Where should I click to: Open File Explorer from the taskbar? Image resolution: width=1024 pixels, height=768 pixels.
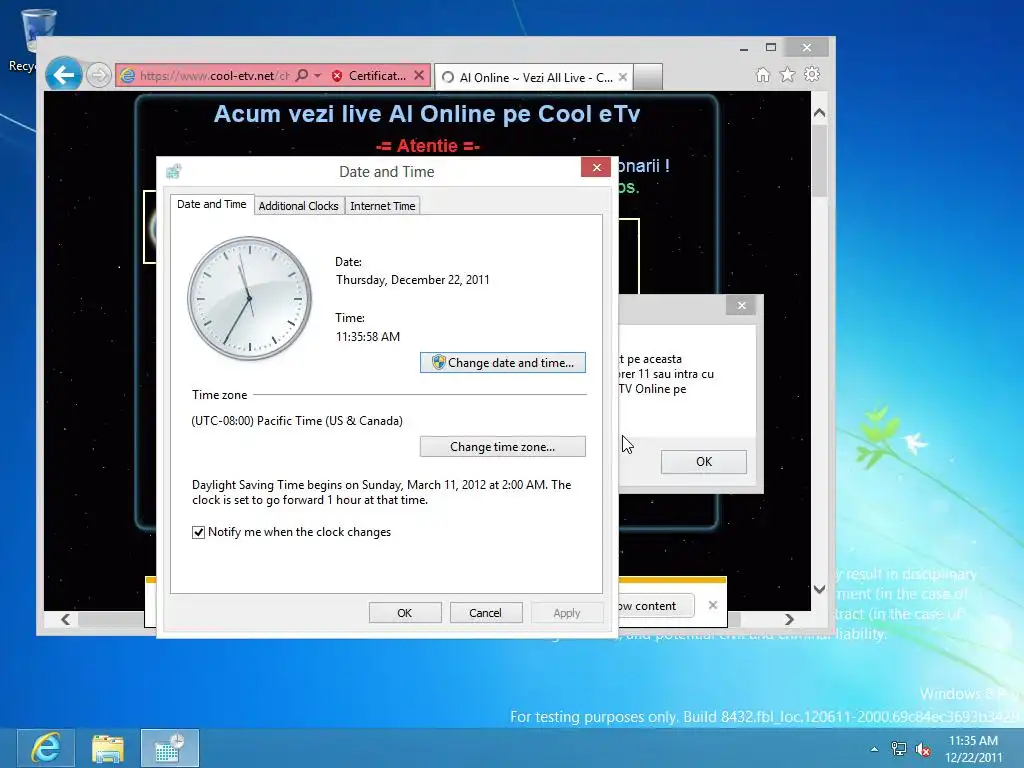pyautogui.click(x=108, y=748)
